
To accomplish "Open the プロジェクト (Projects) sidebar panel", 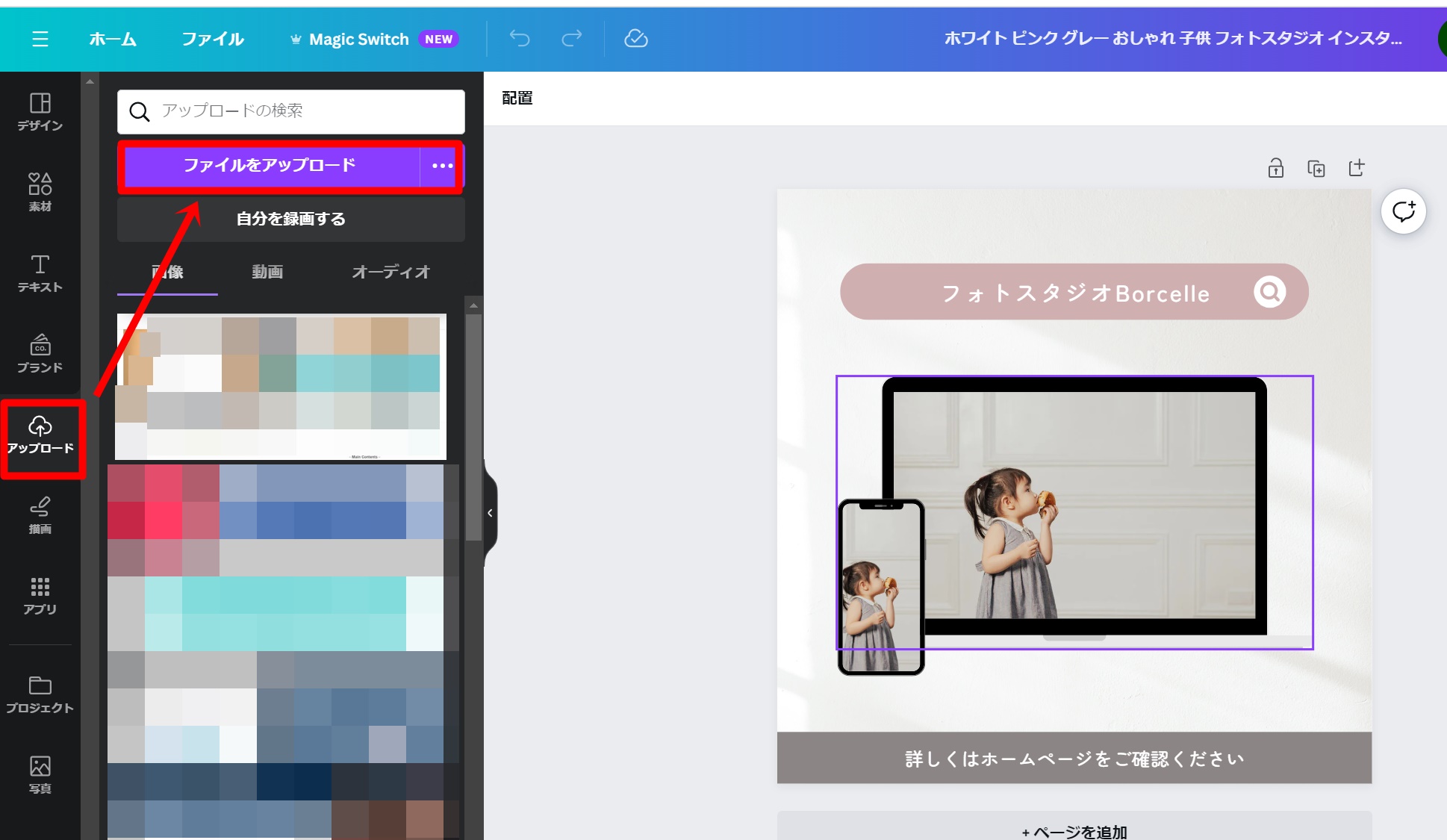I will [x=40, y=694].
